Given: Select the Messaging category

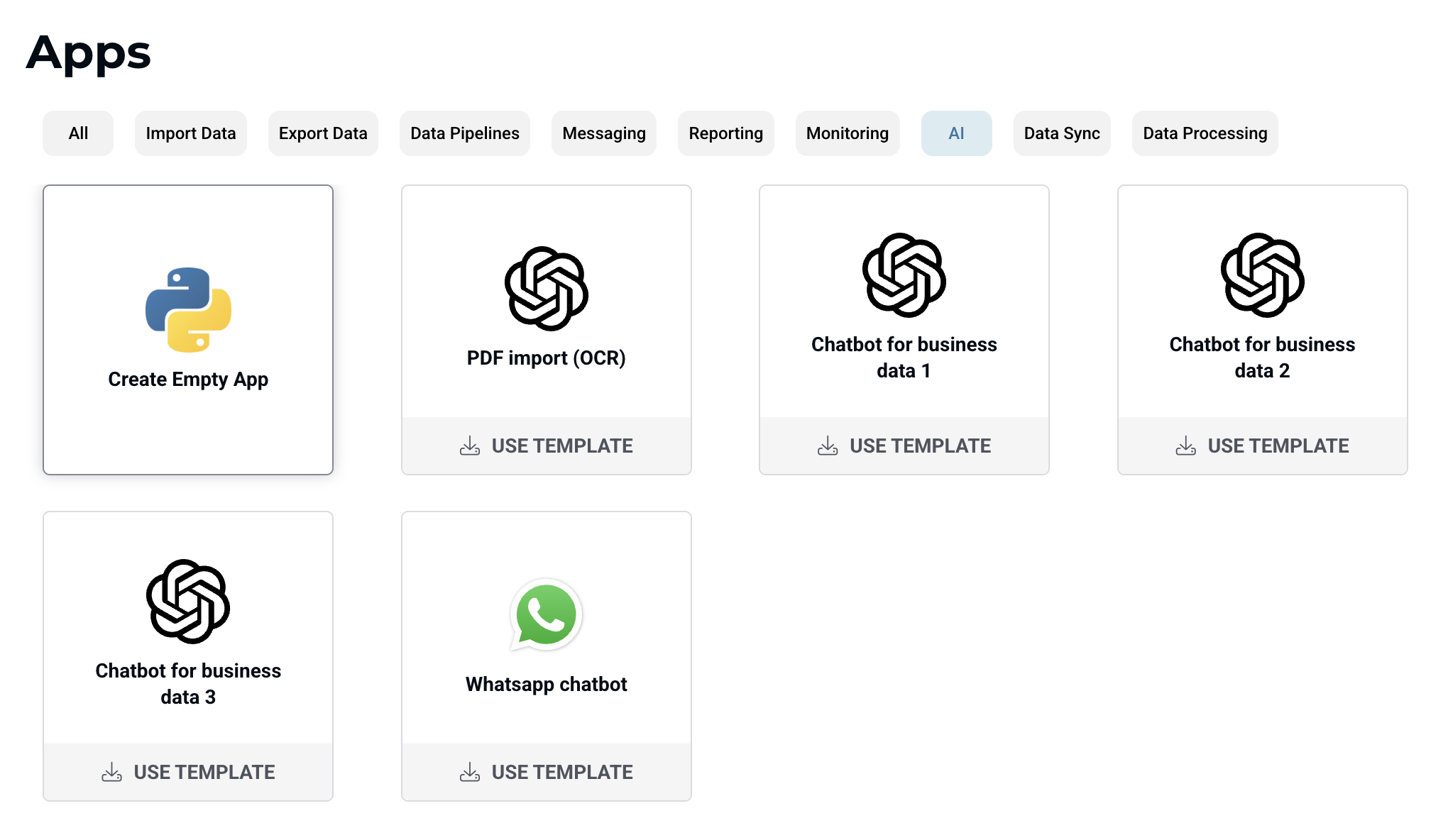Looking at the screenshot, I should click(604, 133).
